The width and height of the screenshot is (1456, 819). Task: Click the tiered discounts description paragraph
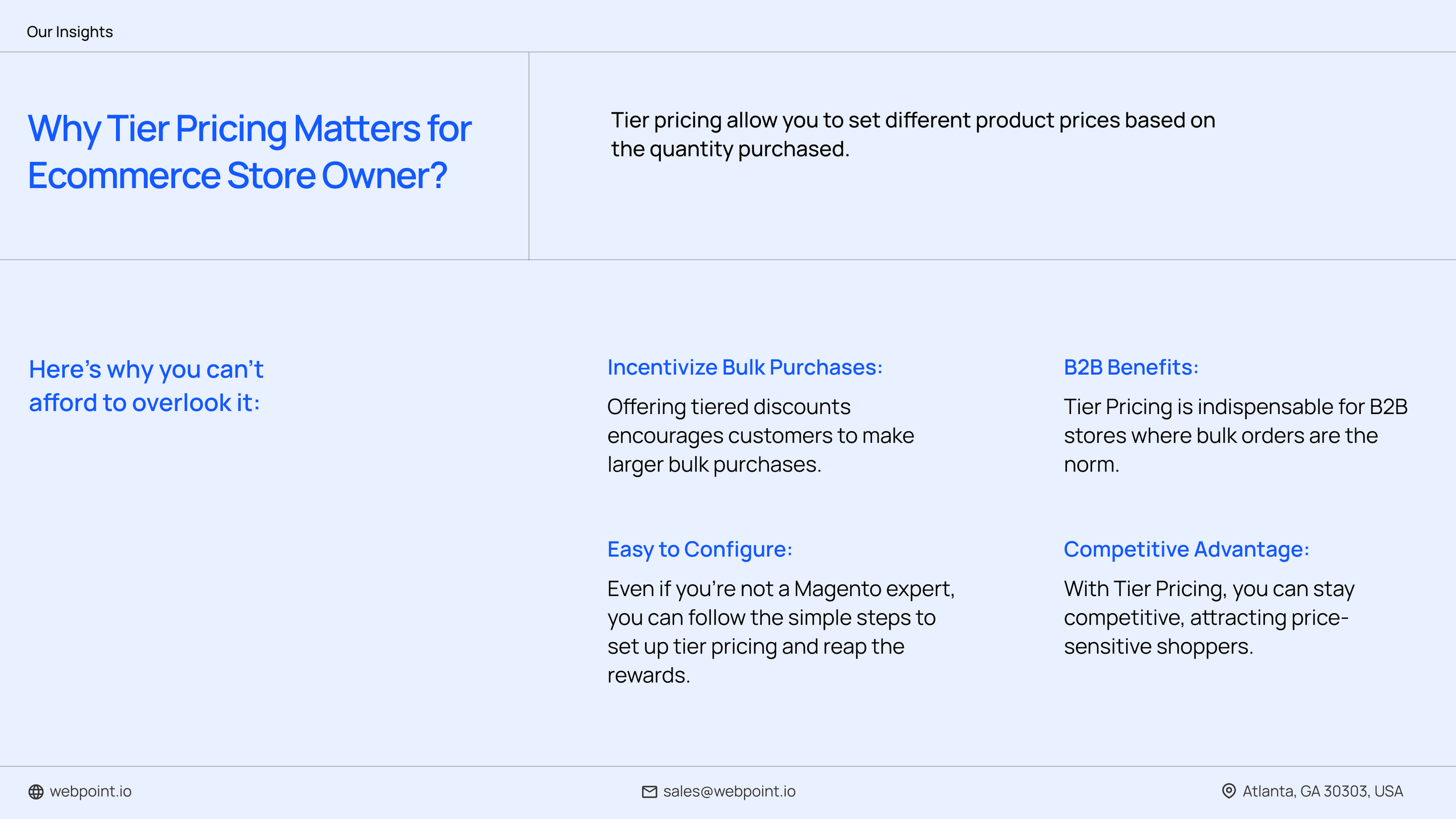760,436
